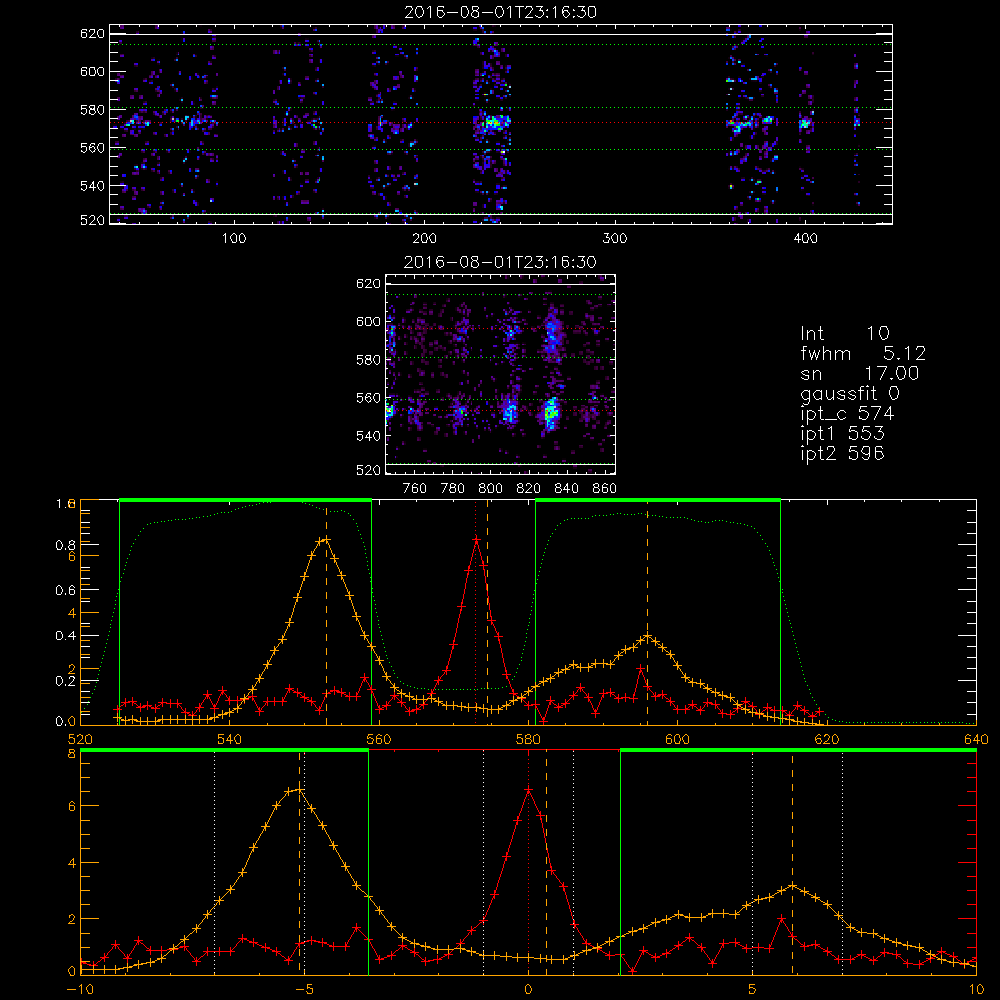The width and height of the screenshot is (1000, 1000).
Task: Click the orange peak near 6 in the bottom plot
Action: pyautogui.click(x=792, y=885)
